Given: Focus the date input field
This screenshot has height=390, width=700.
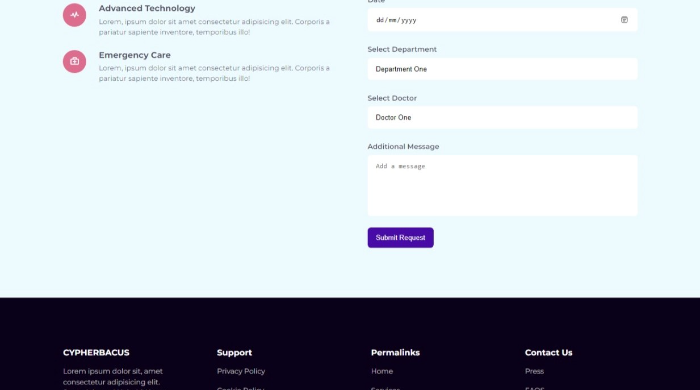Looking at the screenshot, I should (502, 20).
